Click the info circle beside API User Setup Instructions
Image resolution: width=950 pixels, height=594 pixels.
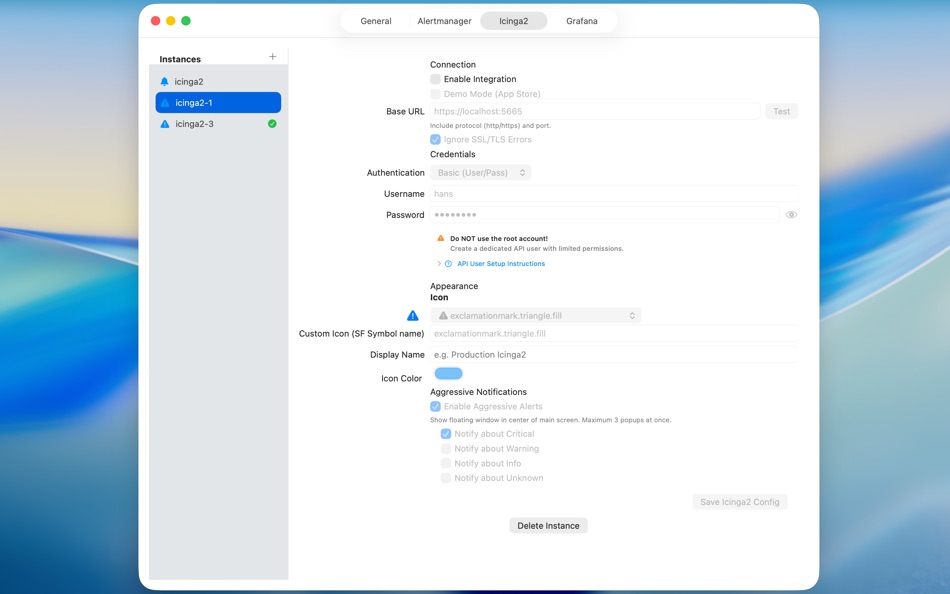[446, 263]
